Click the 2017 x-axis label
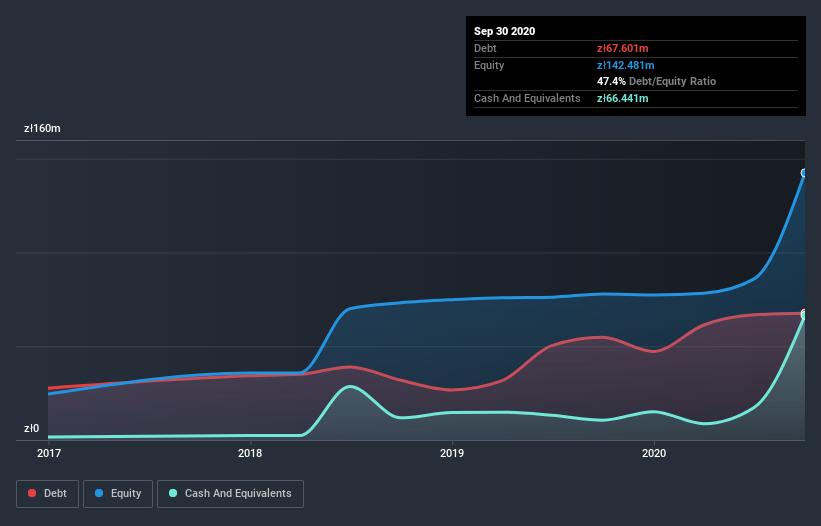 coord(49,453)
